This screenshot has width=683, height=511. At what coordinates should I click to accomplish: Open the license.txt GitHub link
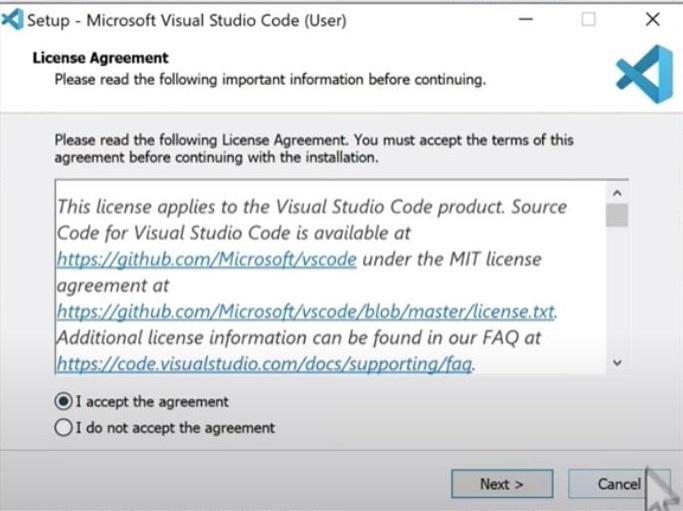click(305, 311)
